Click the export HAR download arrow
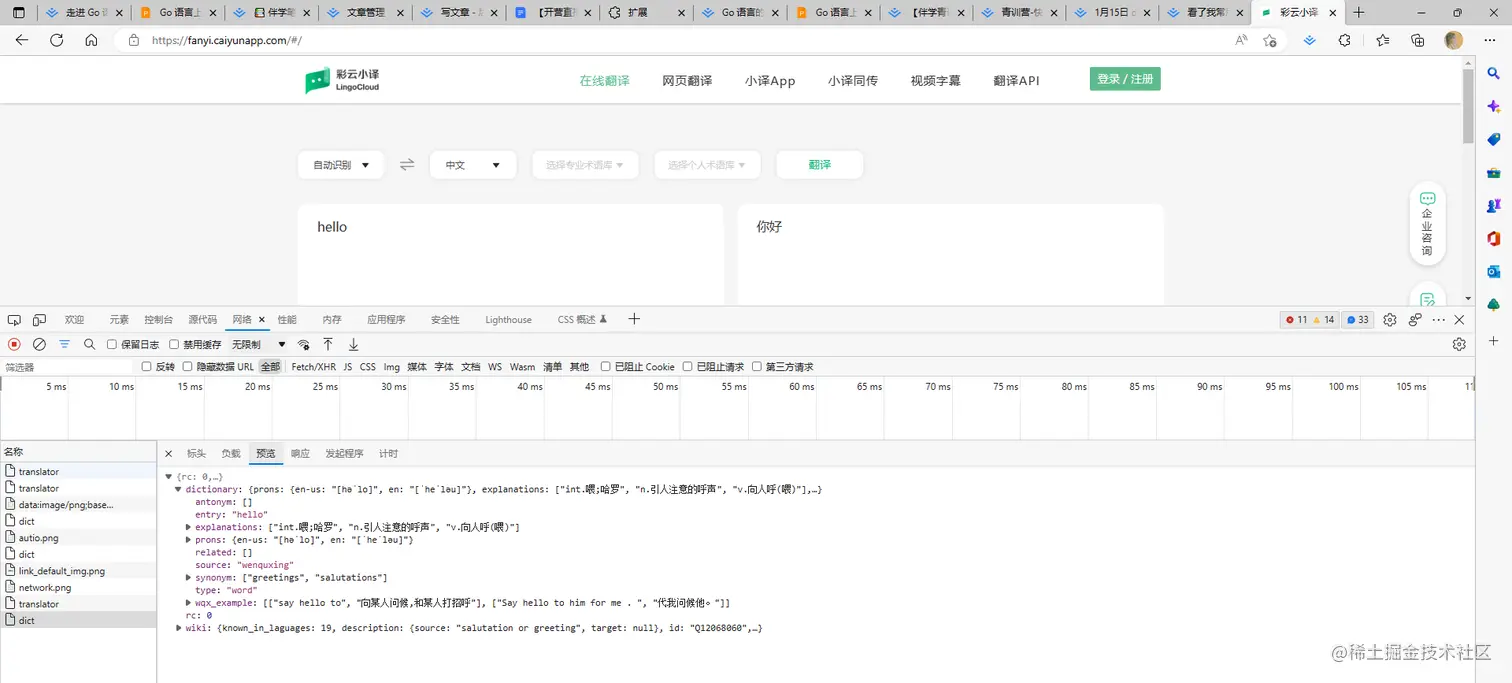1512x683 pixels. point(353,344)
